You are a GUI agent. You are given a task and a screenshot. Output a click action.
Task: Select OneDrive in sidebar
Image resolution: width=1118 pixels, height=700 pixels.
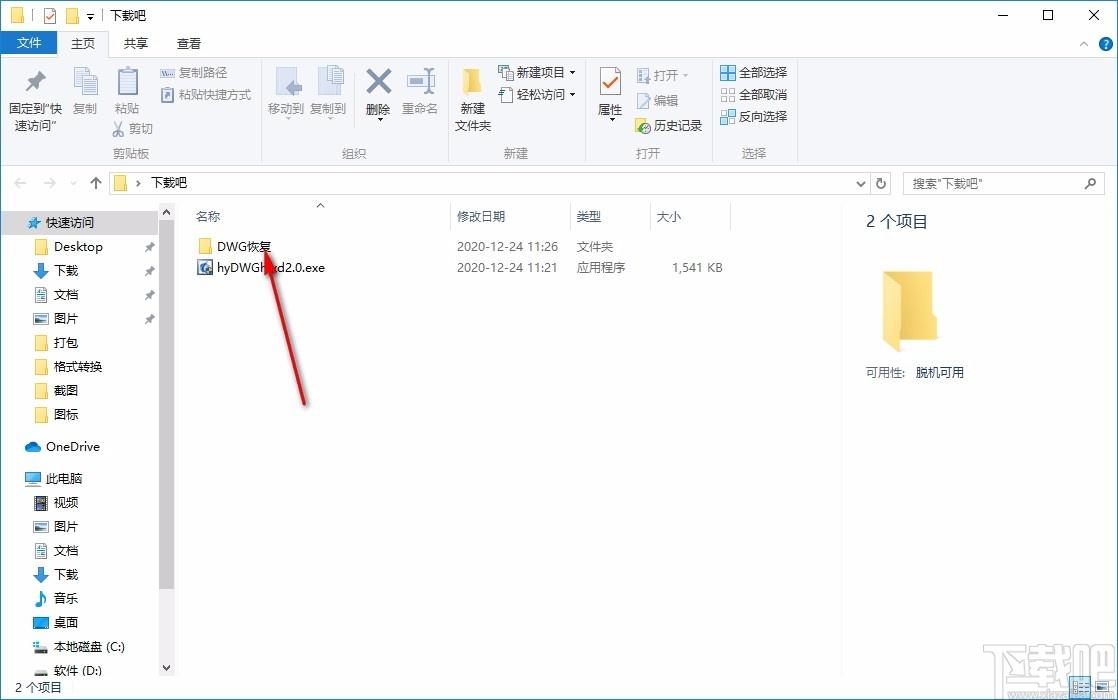click(x=72, y=447)
